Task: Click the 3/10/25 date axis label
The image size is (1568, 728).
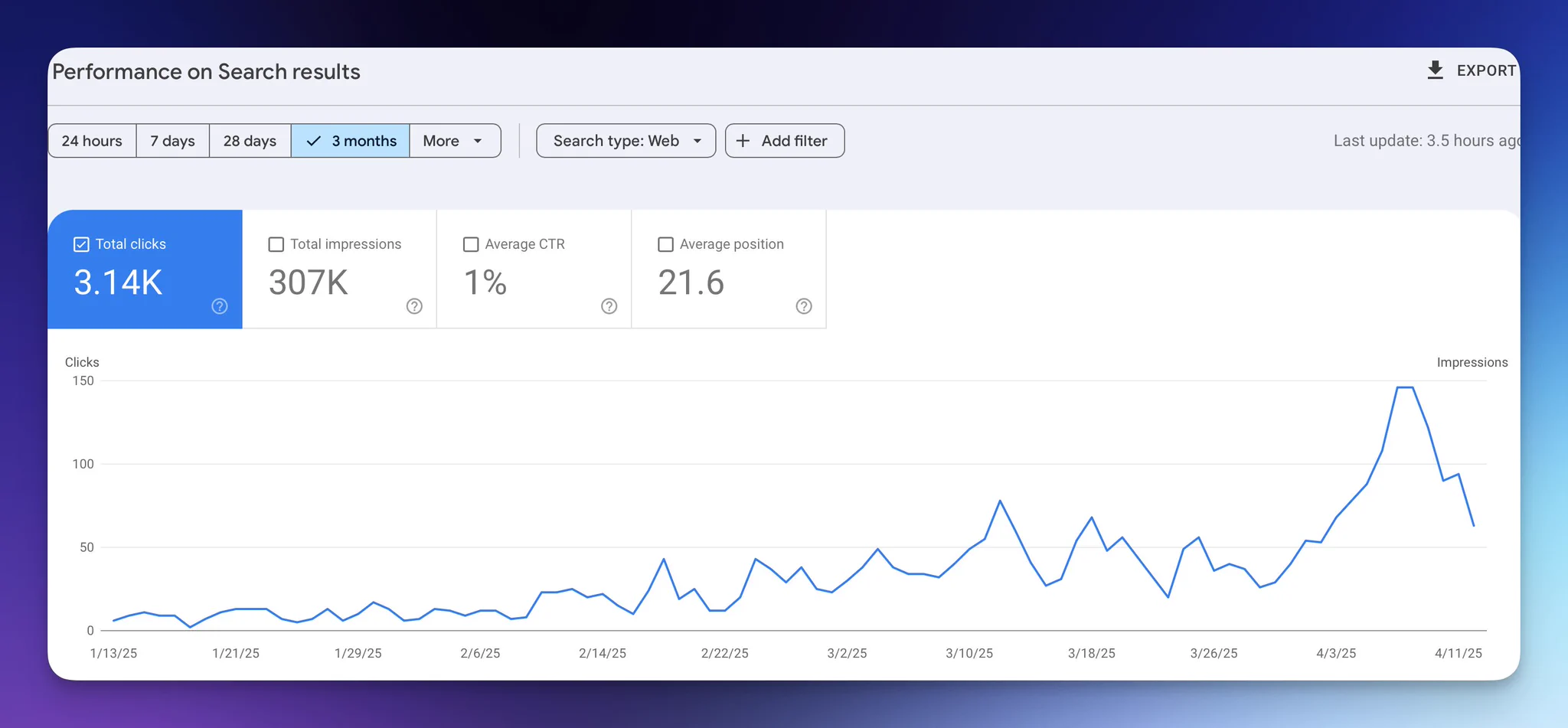Action: [969, 653]
